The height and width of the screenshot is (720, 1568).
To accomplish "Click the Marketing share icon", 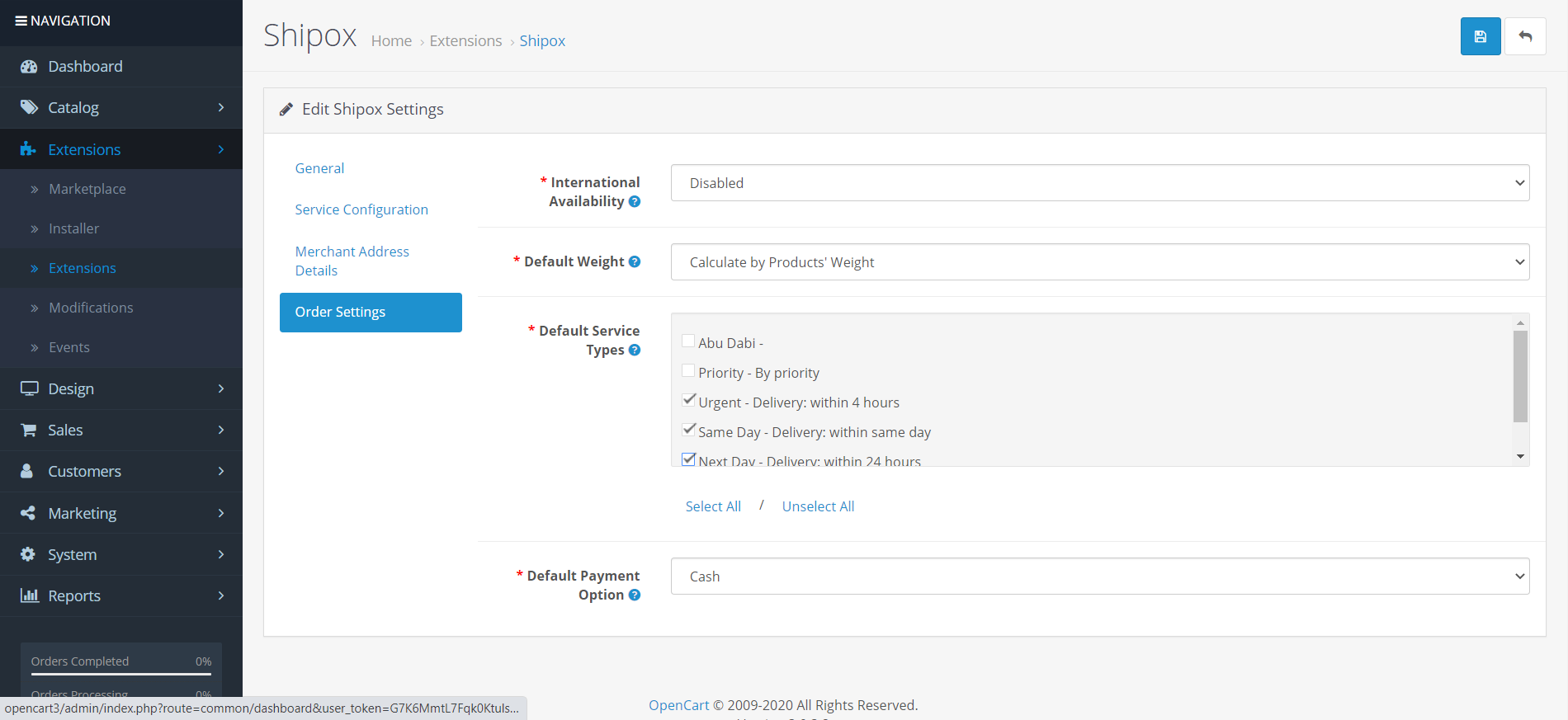I will coord(28,513).
